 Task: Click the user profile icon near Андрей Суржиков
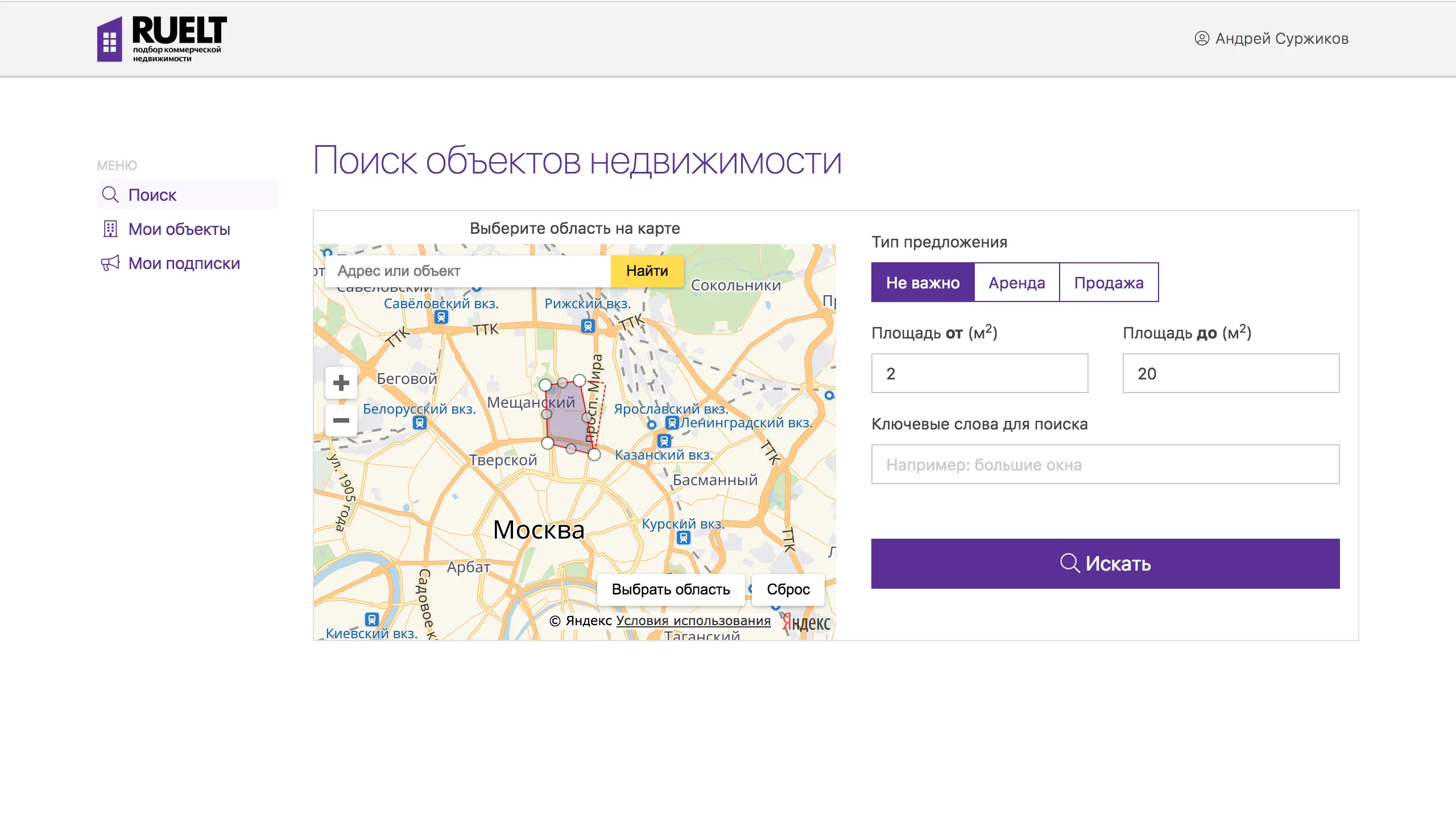(x=1202, y=39)
